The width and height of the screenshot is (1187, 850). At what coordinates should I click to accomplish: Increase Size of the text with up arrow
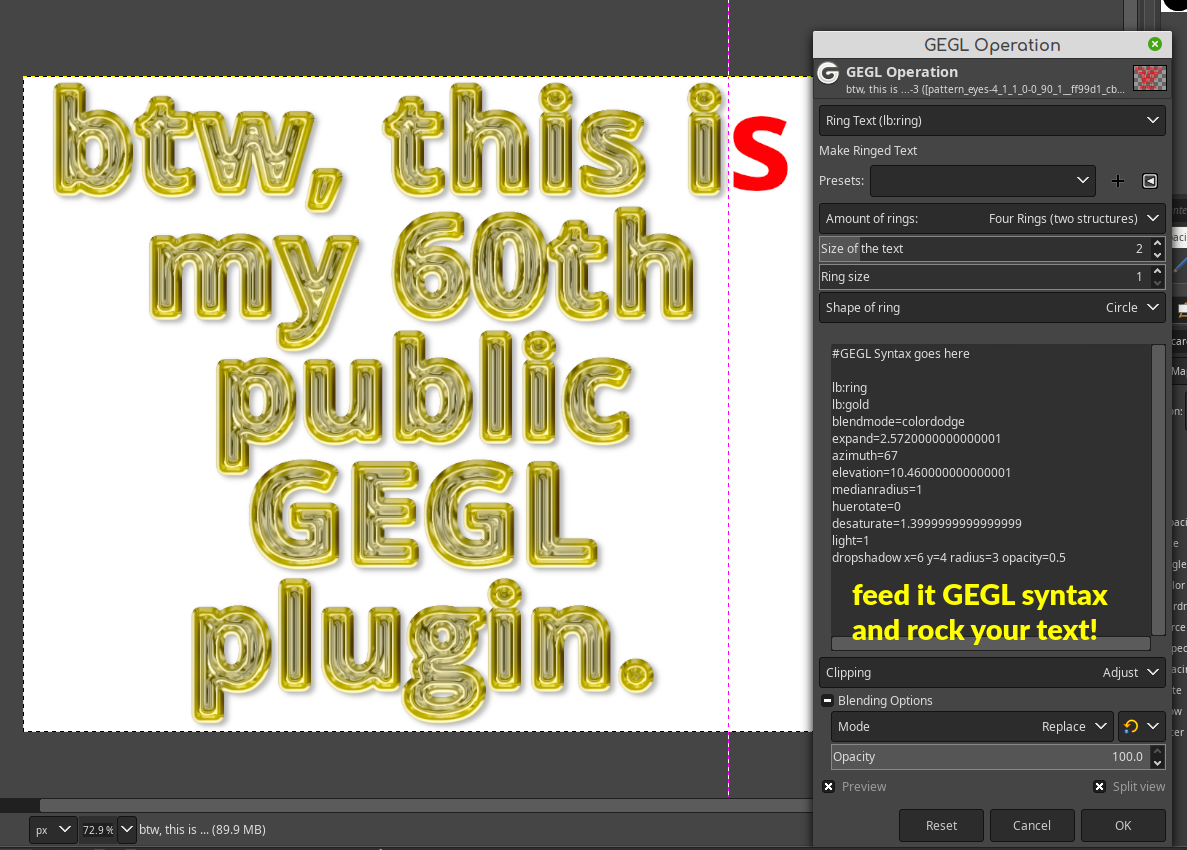(x=1157, y=243)
